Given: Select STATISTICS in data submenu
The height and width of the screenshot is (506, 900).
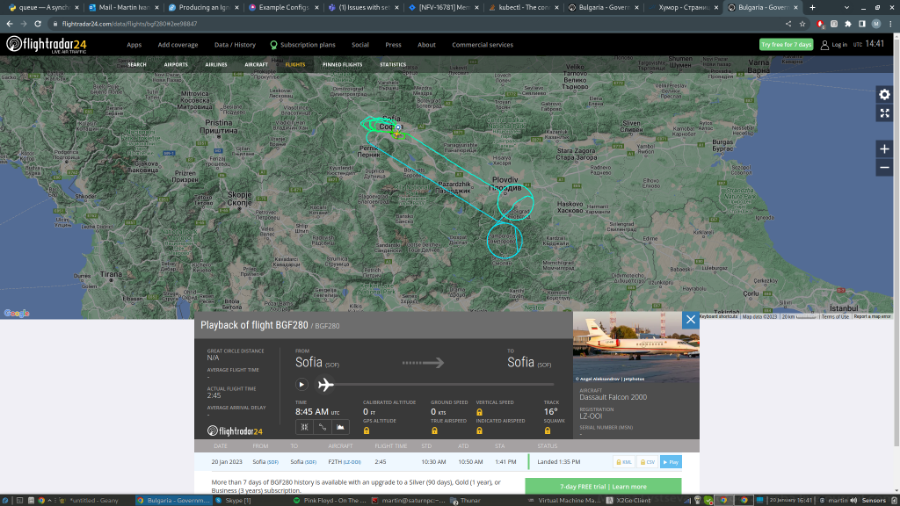Looking at the screenshot, I should [x=393, y=65].
